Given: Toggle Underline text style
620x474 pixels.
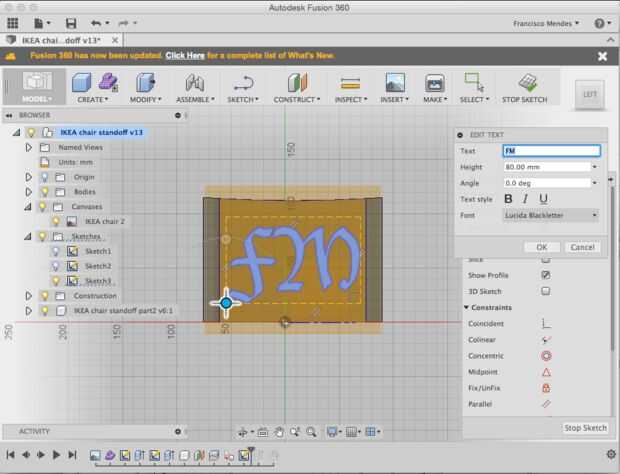Looking at the screenshot, I should point(544,199).
